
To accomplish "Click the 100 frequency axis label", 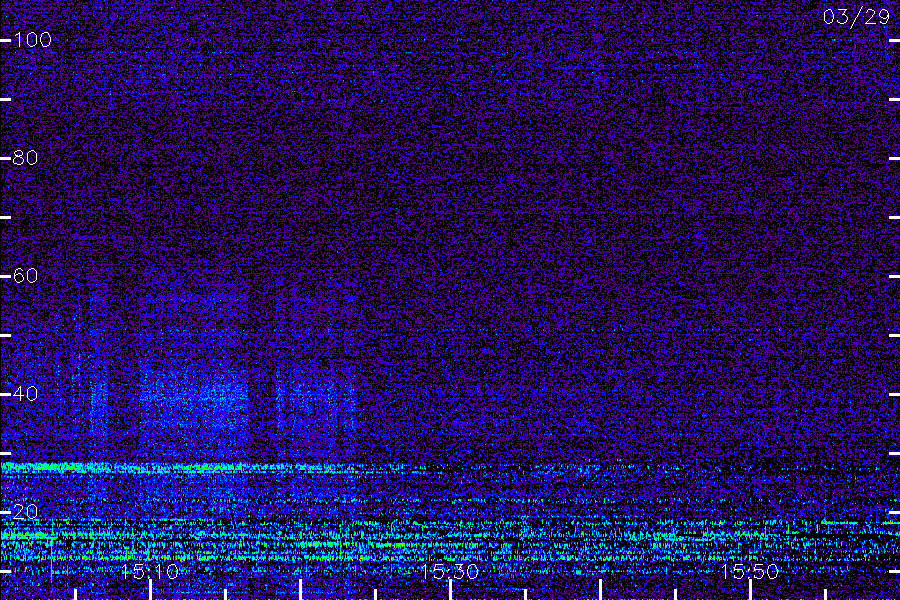I will [33, 40].
